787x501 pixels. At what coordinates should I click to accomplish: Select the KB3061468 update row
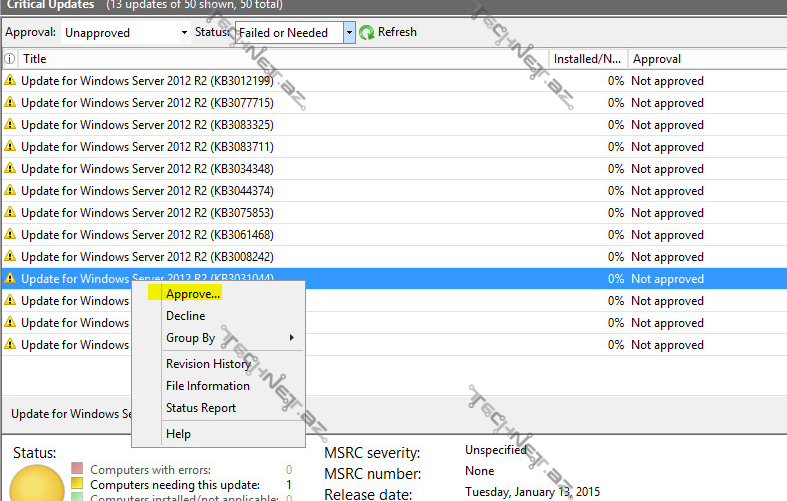(300, 235)
